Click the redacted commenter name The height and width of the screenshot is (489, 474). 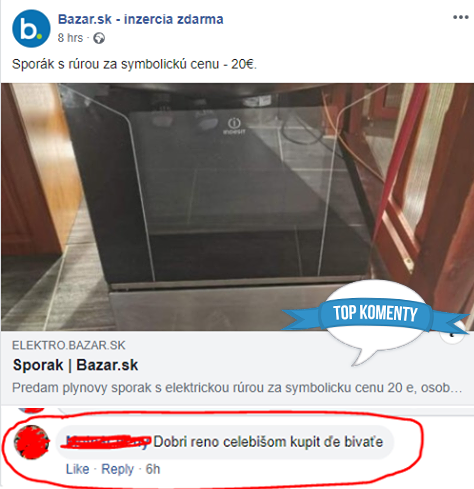point(106,442)
